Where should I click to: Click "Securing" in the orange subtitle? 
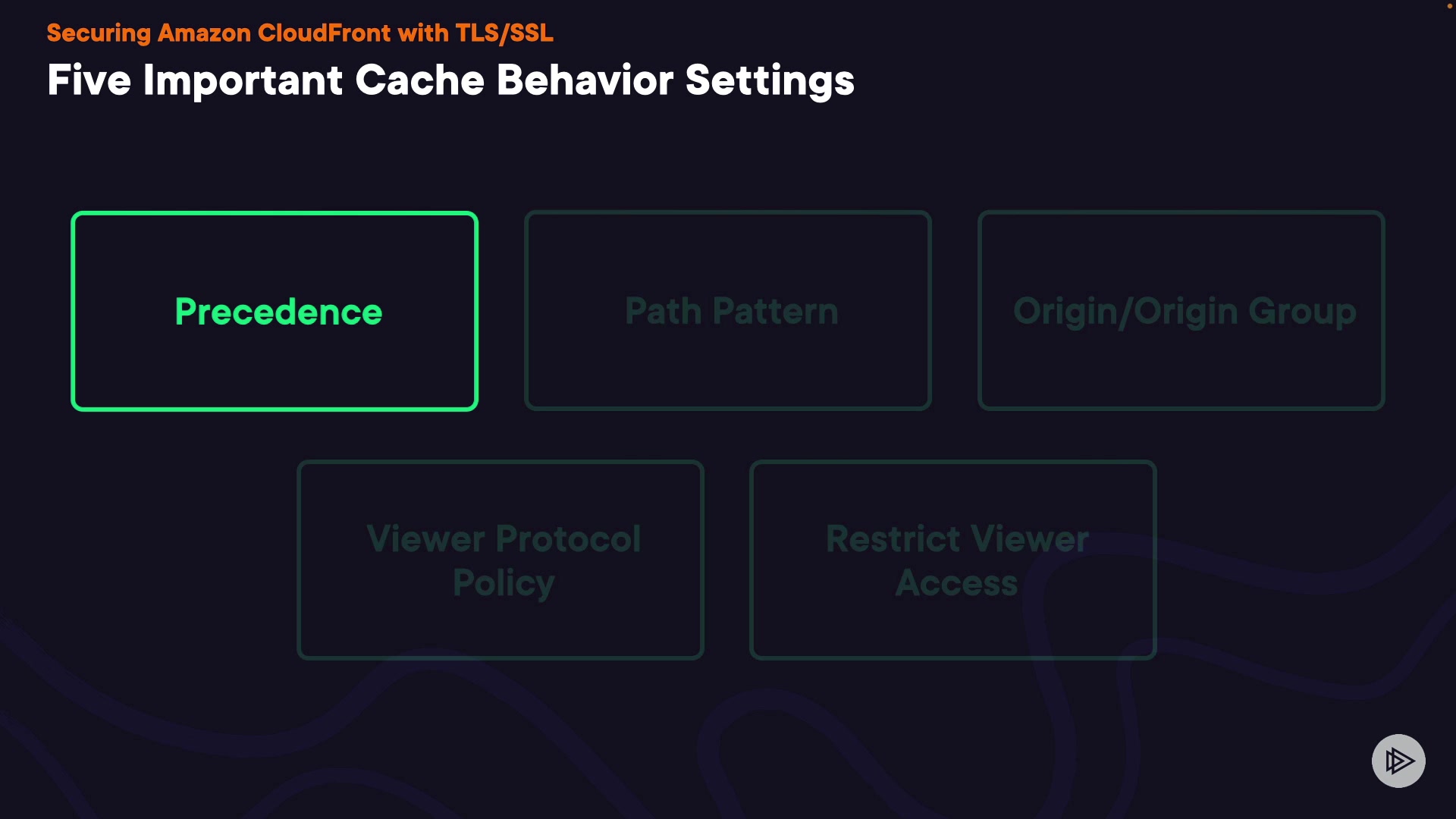99,33
